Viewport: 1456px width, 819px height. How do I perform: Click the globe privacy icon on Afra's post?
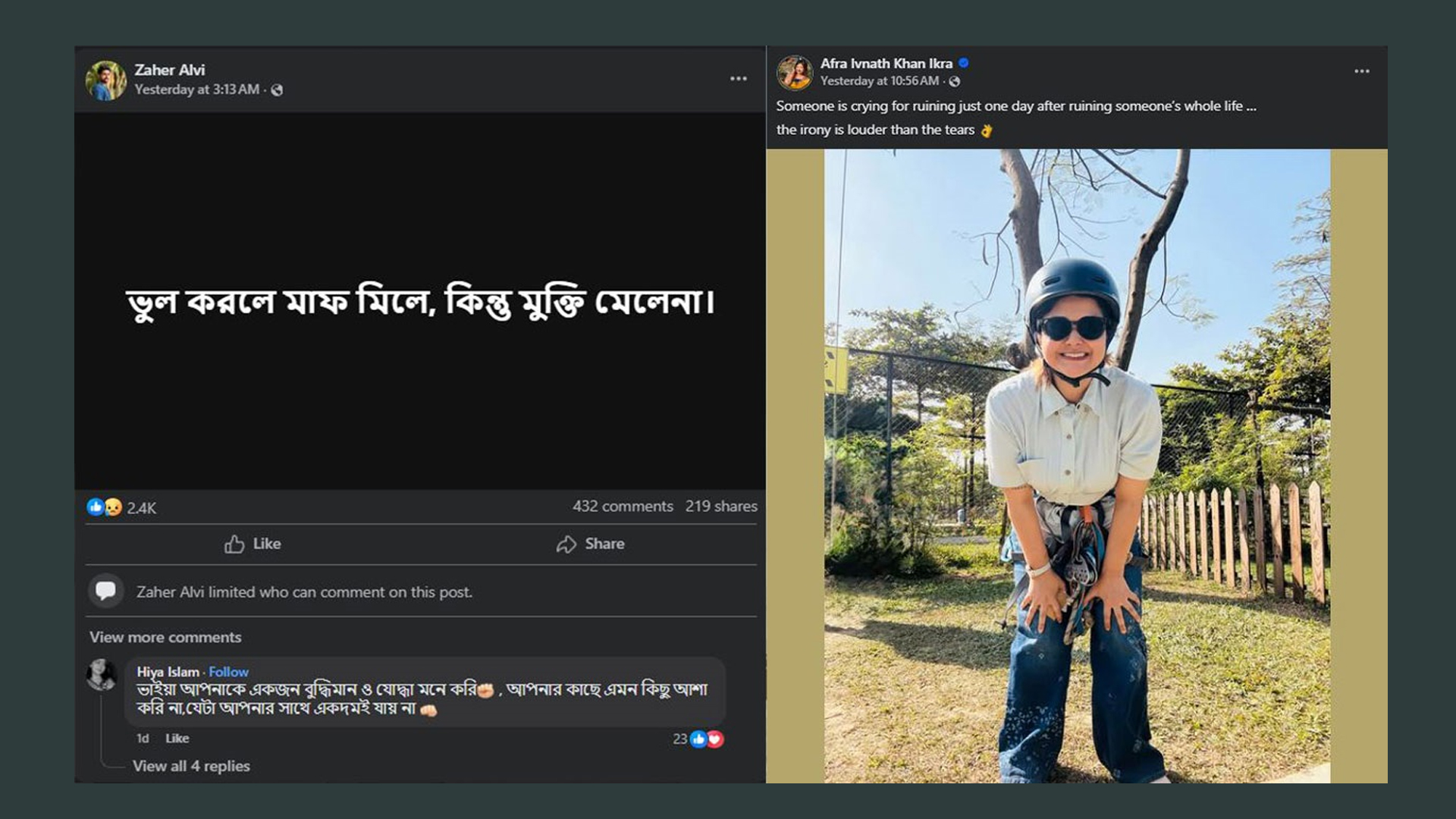[955, 81]
